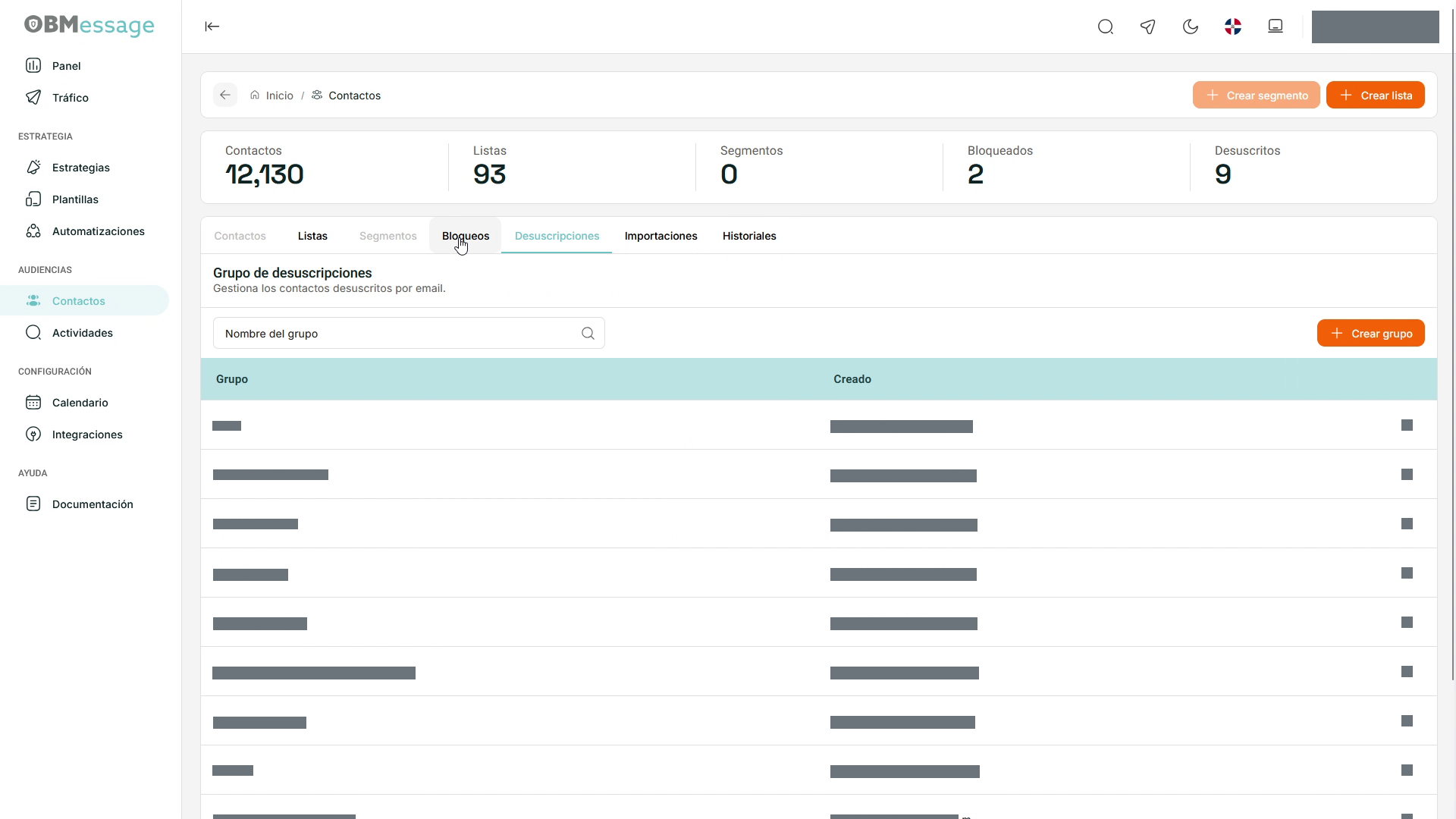Switch to the Bloqueos tab
The height and width of the screenshot is (819, 1456).
pyautogui.click(x=466, y=236)
